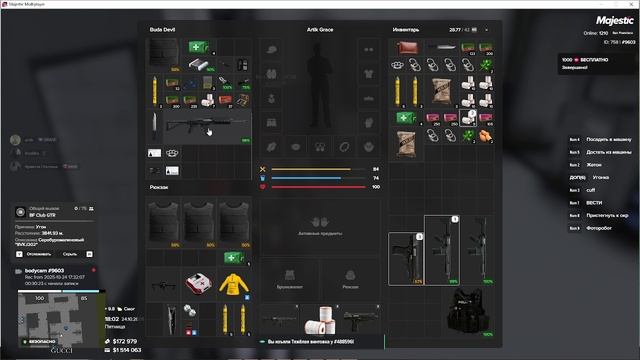Click the minimap
This screenshot has height=360, width=640.
pyautogui.click(x=60, y=319)
